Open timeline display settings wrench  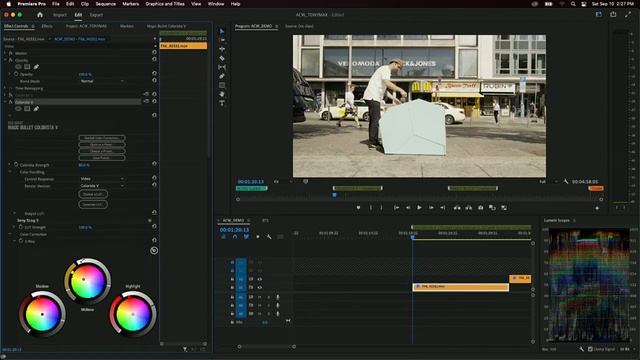(x=269, y=237)
